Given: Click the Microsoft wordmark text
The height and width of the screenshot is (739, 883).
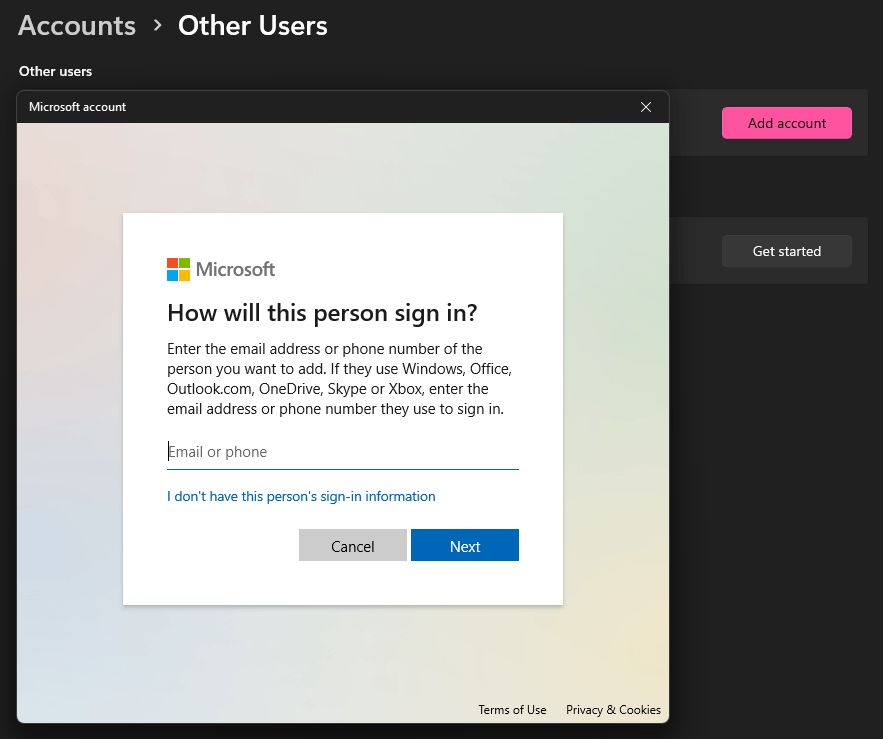Looking at the screenshot, I should [x=235, y=269].
